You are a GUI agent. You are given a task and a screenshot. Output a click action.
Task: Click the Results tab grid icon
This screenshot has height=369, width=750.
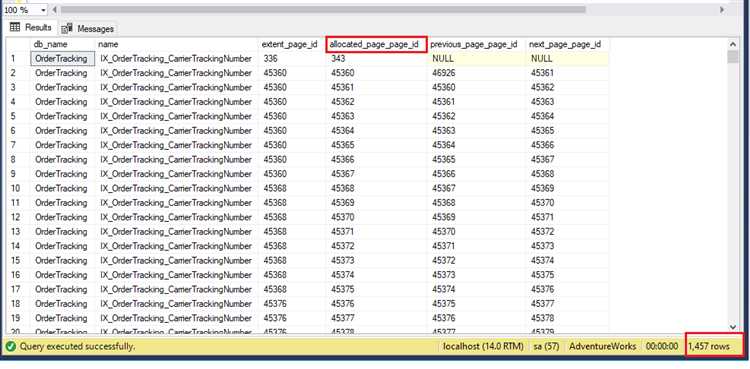tap(15, 27)
